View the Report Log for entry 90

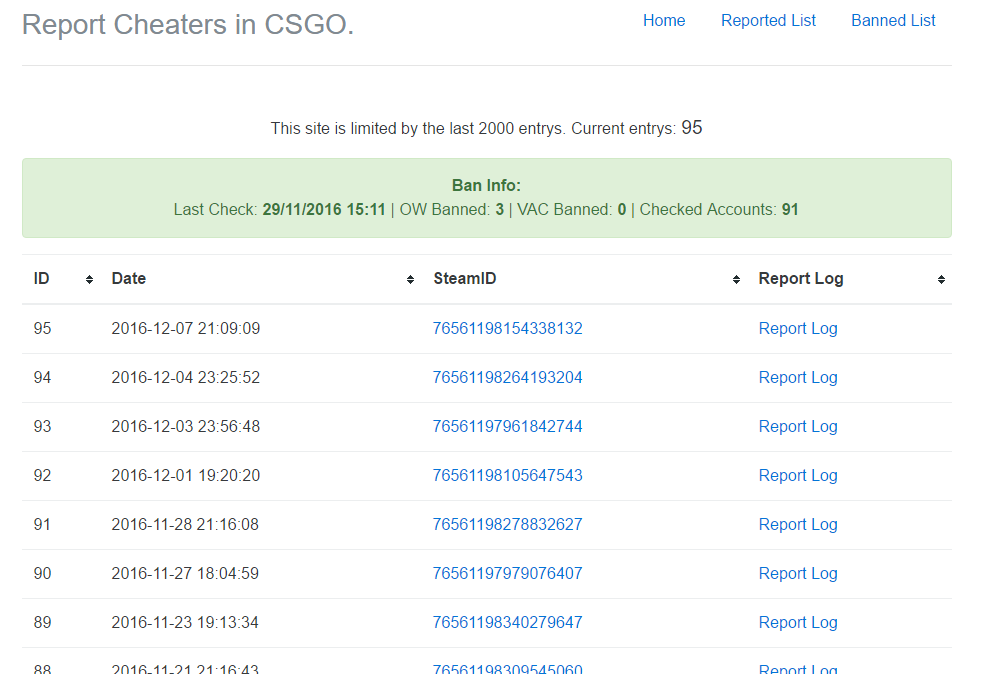798,573
